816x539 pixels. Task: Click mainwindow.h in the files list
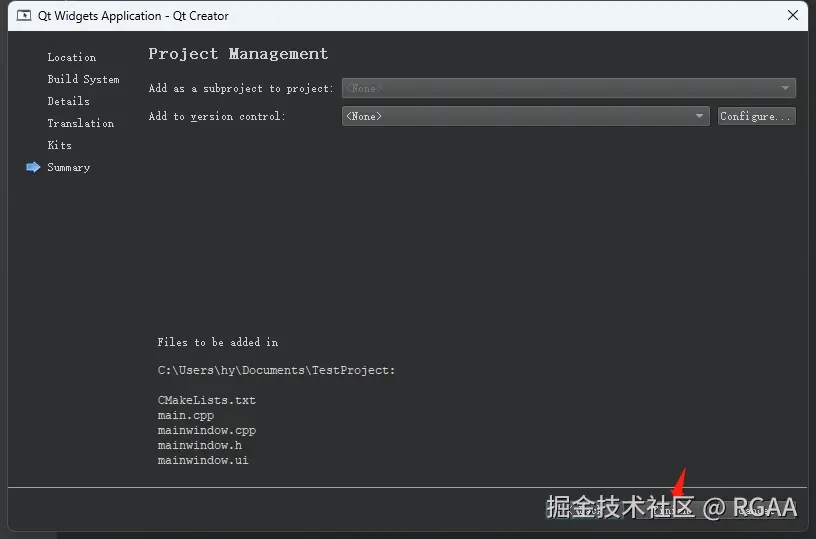[199, 445]
